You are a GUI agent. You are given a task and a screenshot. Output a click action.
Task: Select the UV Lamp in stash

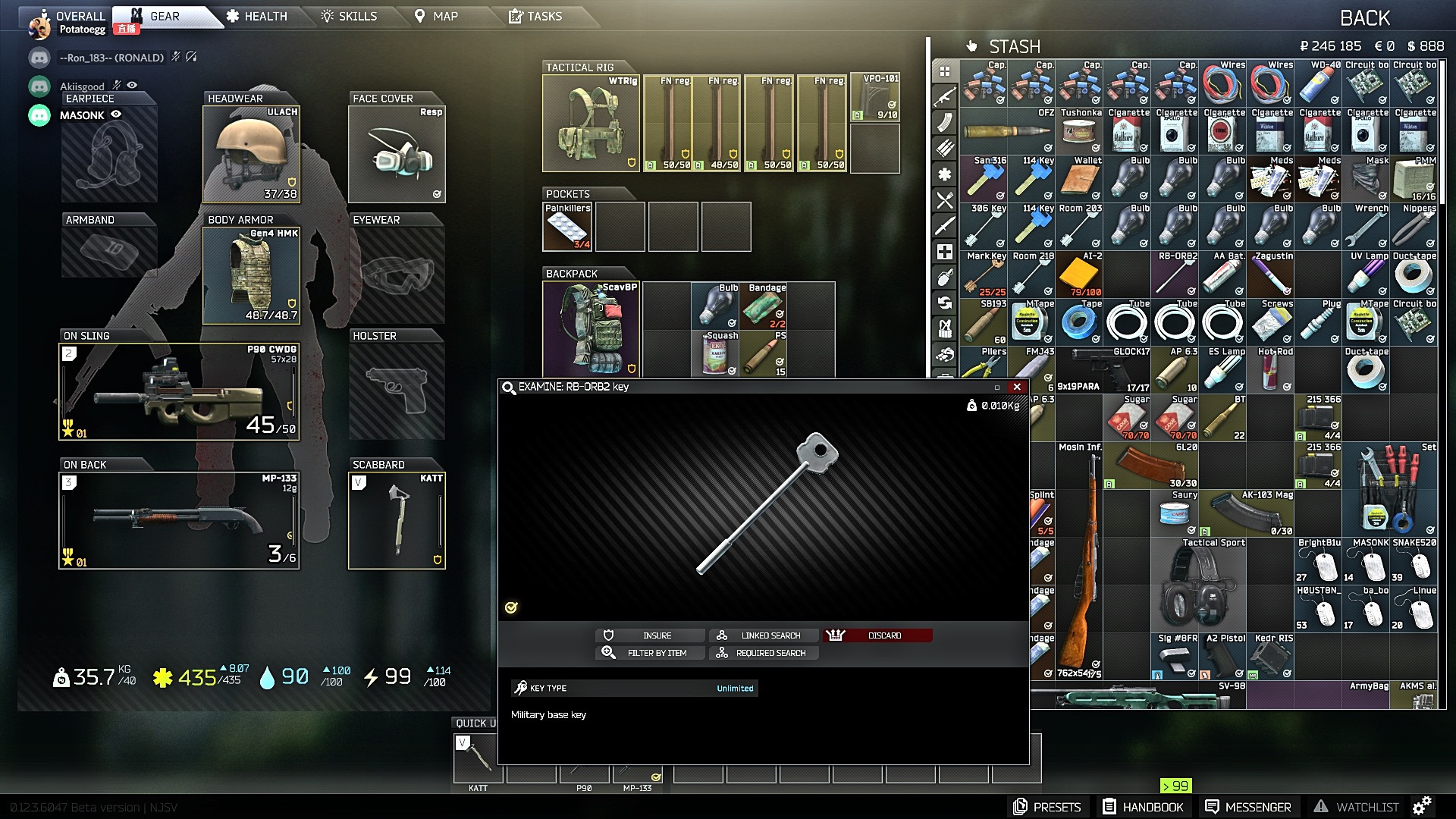coord(1366,274)
